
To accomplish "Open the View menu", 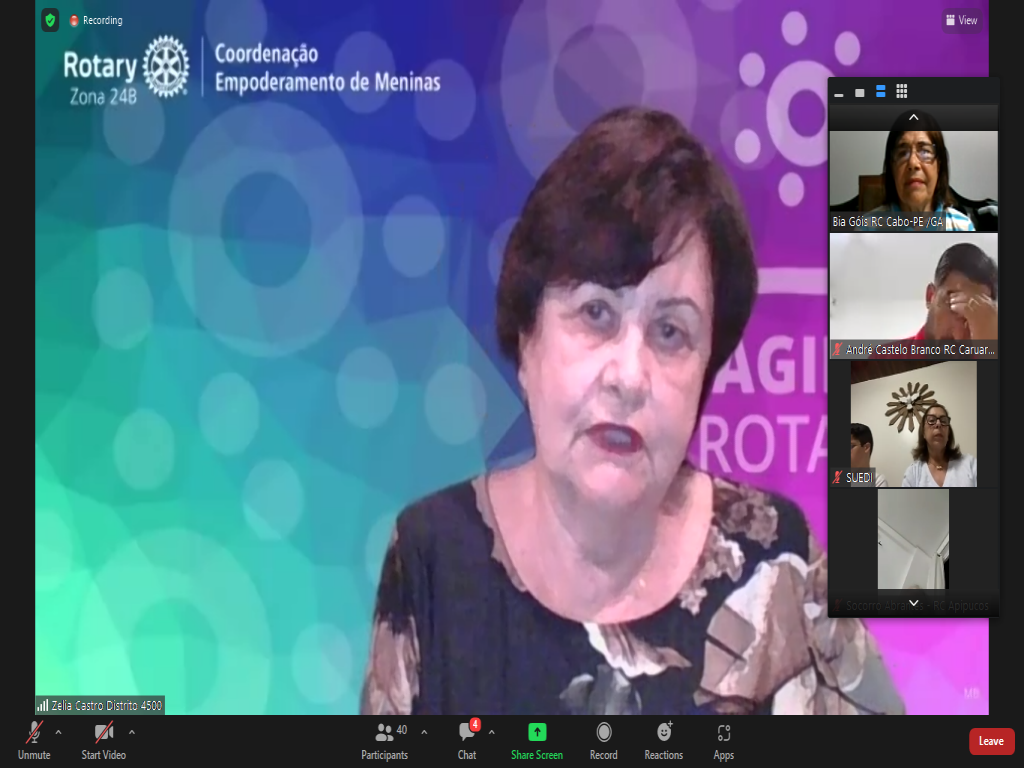I will pyautogui.click(x=961, y=20).
